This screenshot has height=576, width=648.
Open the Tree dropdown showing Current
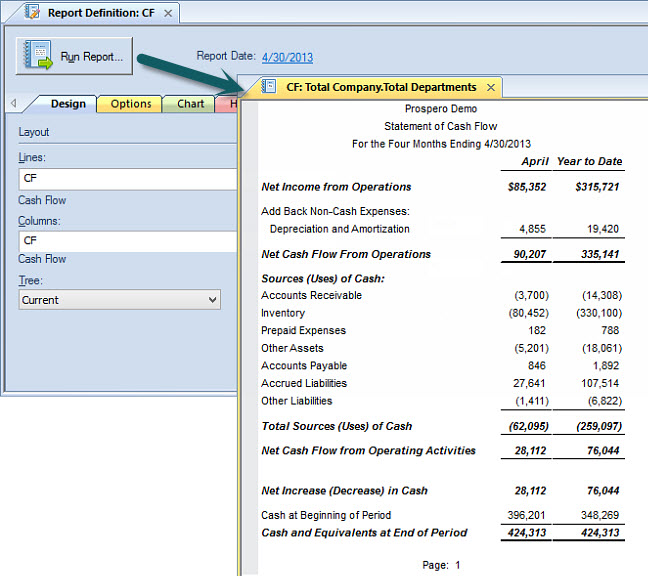[x=120, y=300]
